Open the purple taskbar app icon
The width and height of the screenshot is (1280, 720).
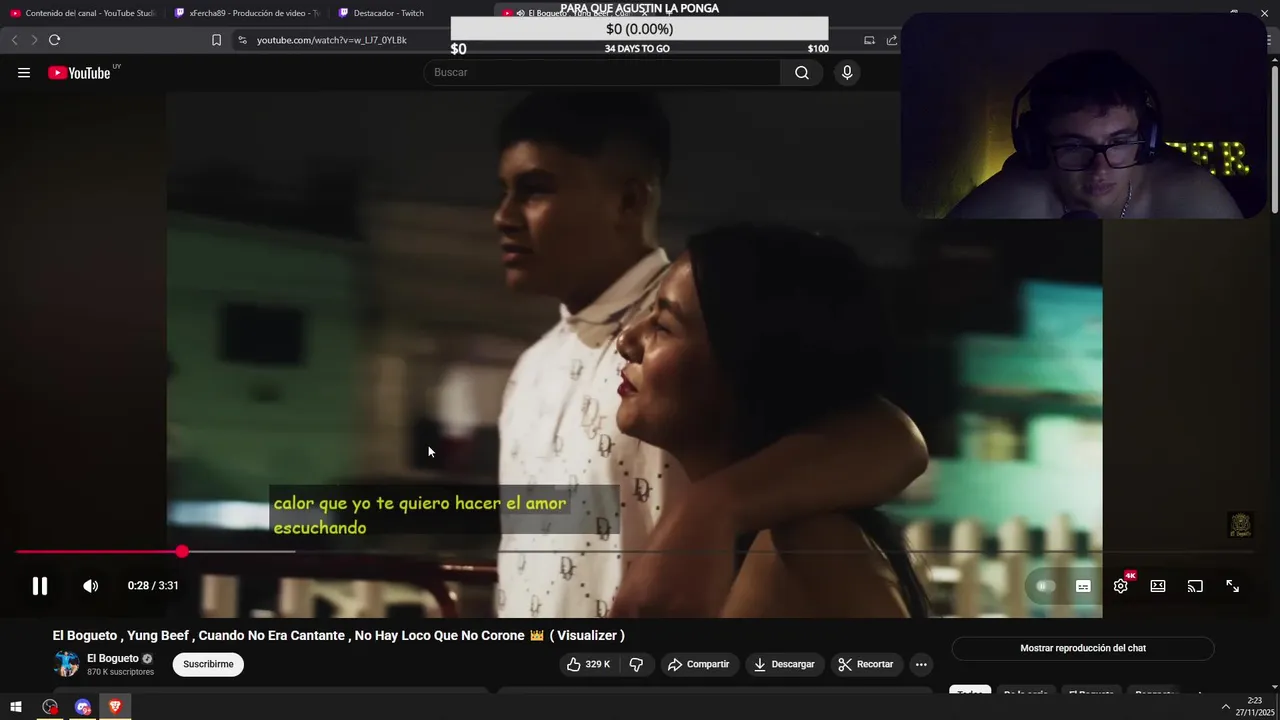coord(83,707)
